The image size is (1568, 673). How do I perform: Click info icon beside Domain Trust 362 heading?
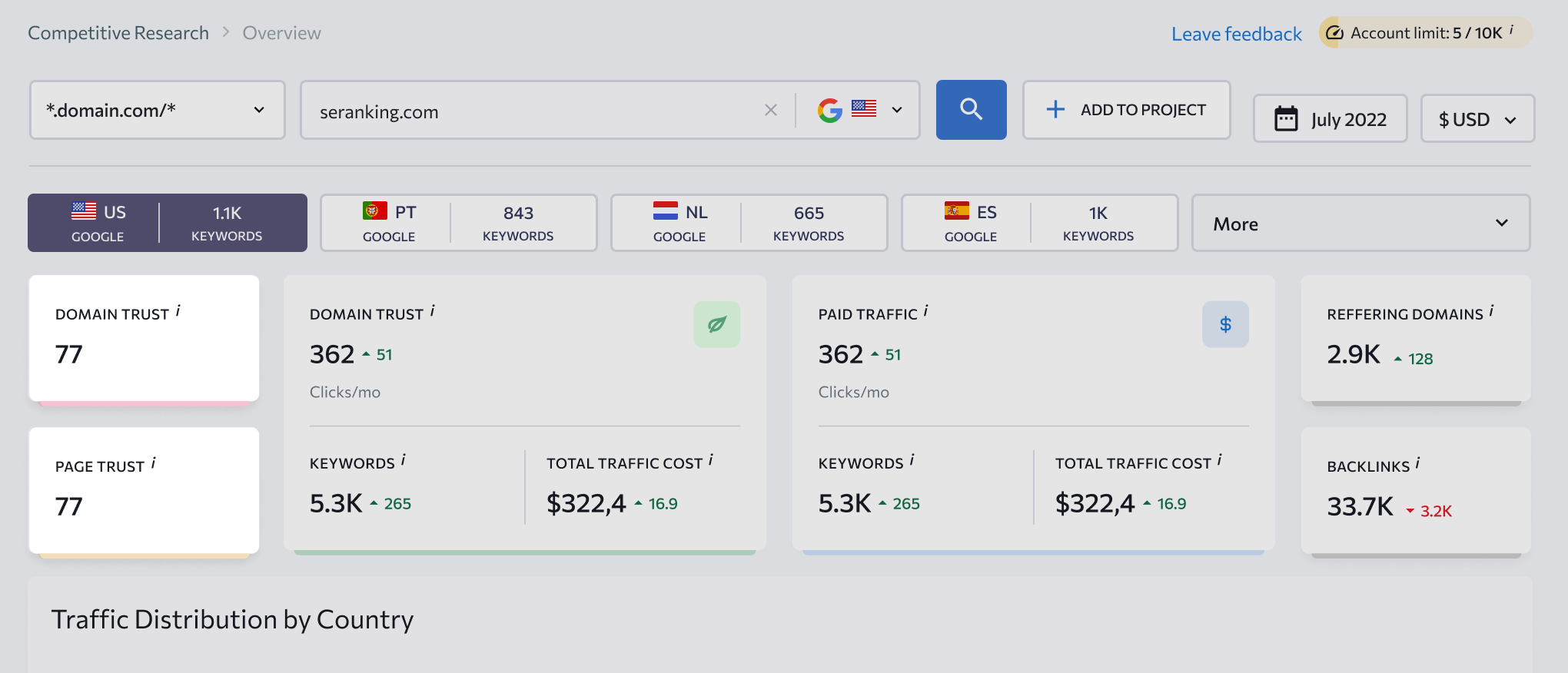point(433,310)
